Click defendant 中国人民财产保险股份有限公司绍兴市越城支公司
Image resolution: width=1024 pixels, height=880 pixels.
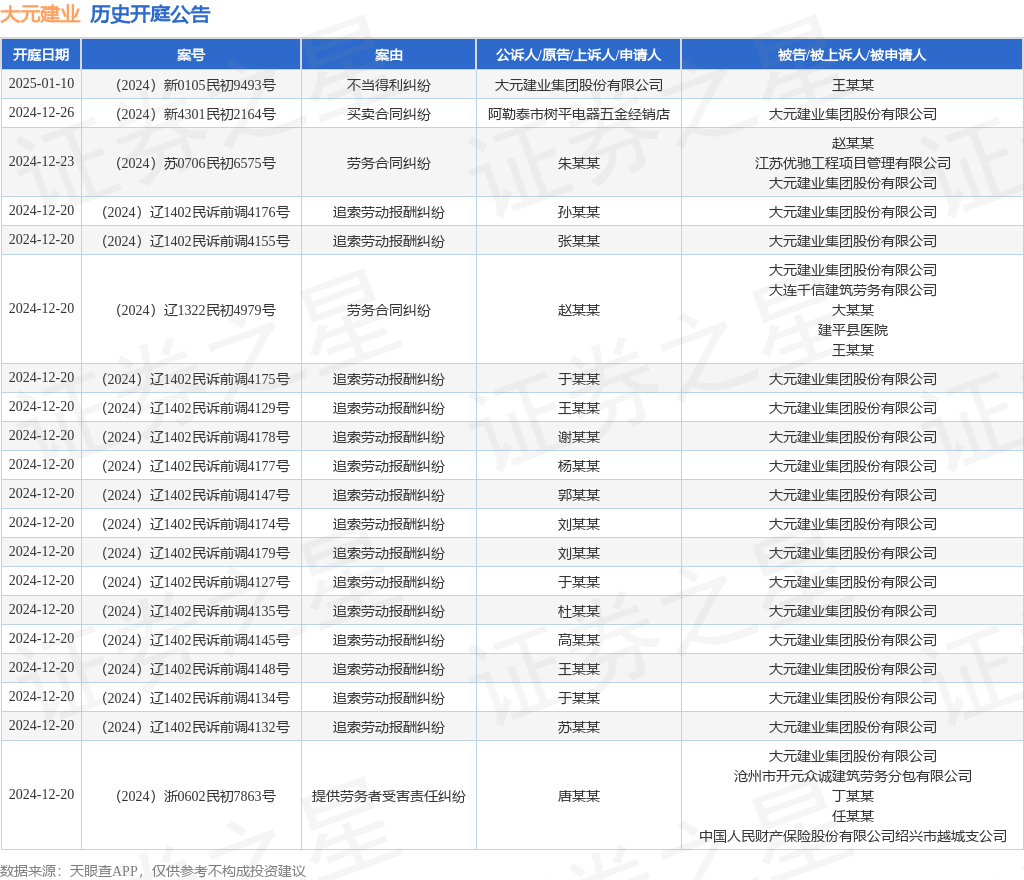tap(852, 836)
